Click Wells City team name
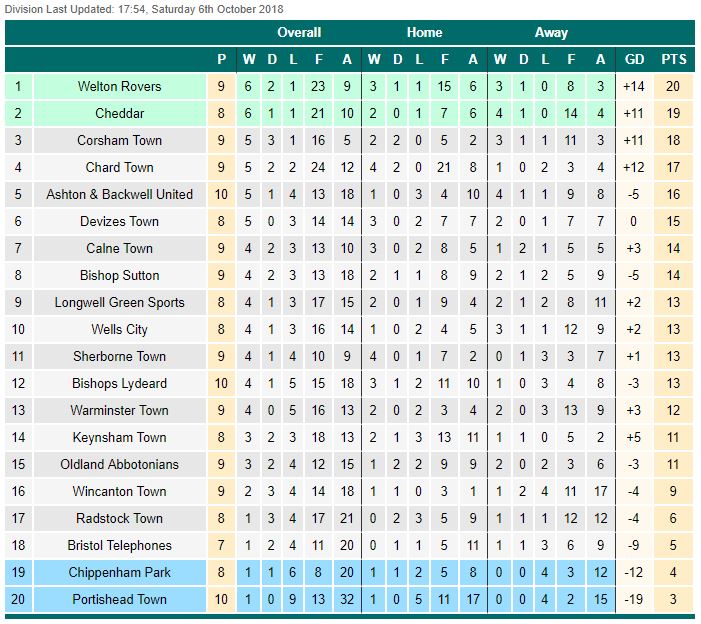701x624 pixels. (119, 329)
